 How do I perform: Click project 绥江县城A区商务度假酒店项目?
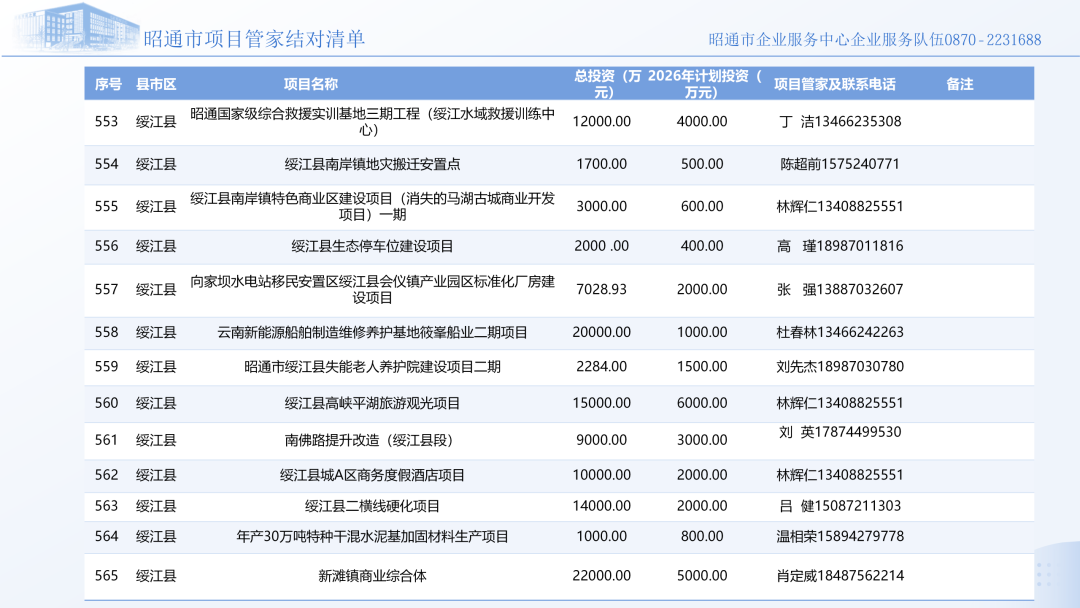[373, 475]
